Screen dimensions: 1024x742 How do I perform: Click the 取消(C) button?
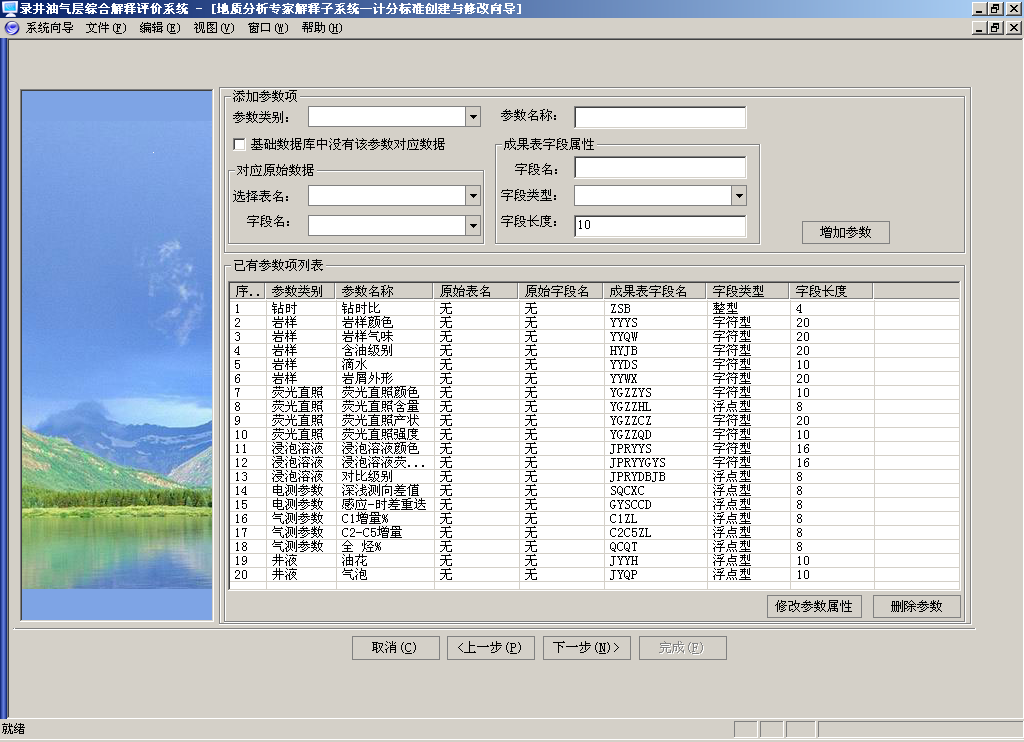tap(395, 647)
